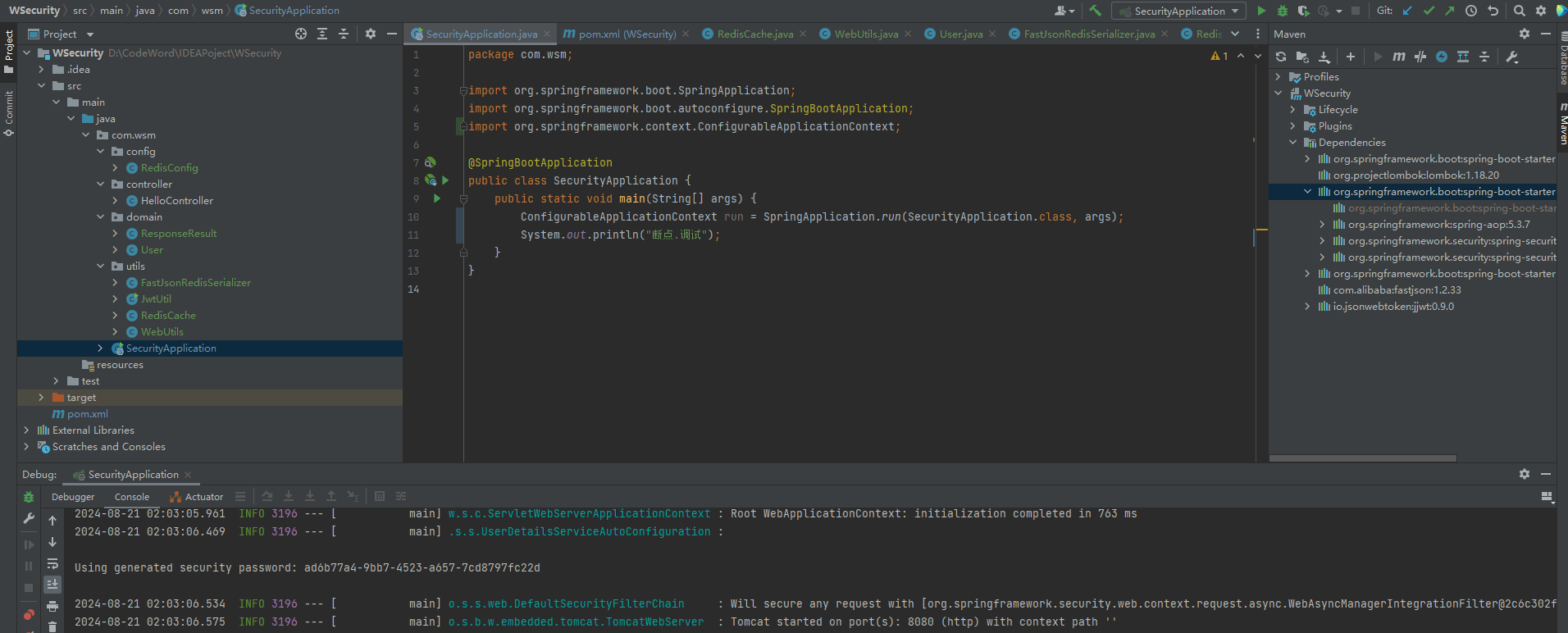
Task: Select HelloController in the project tree
Action: [x=176, y=201]
